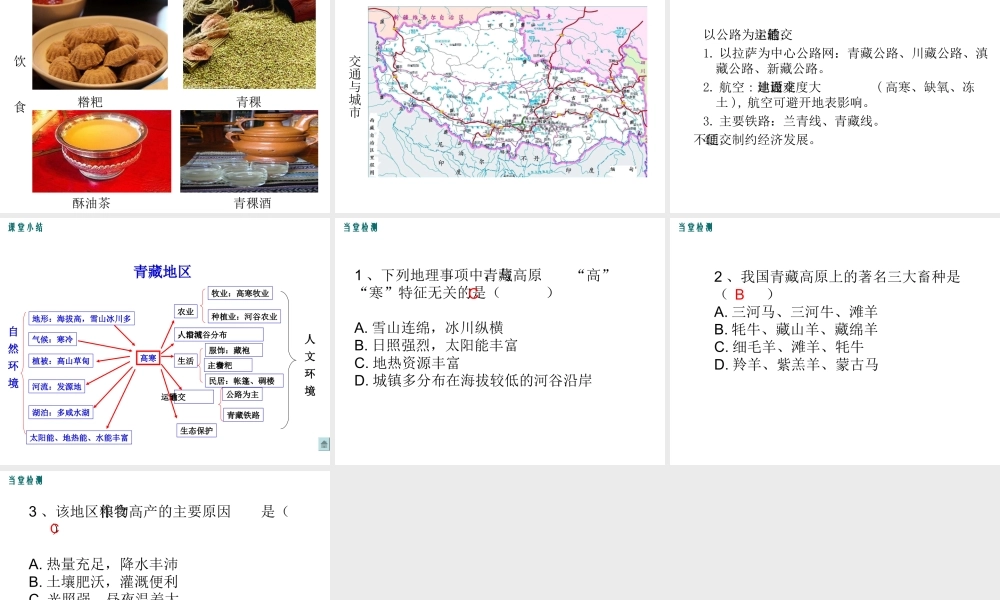Select the 公路为主 box
Image resolution: width=1000 pixels, height=600 pixels.
click(x=242, y=395)
